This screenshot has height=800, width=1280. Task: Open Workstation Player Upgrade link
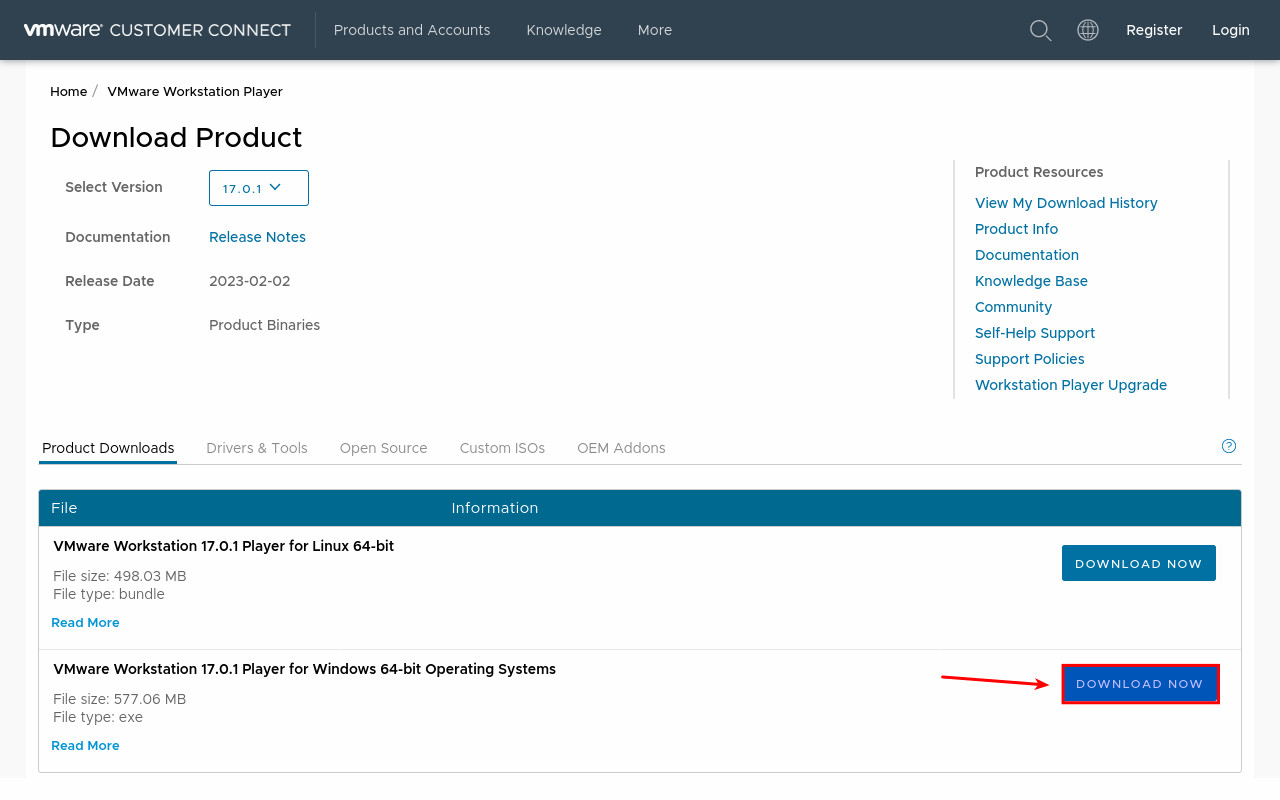click(1071, 385)
